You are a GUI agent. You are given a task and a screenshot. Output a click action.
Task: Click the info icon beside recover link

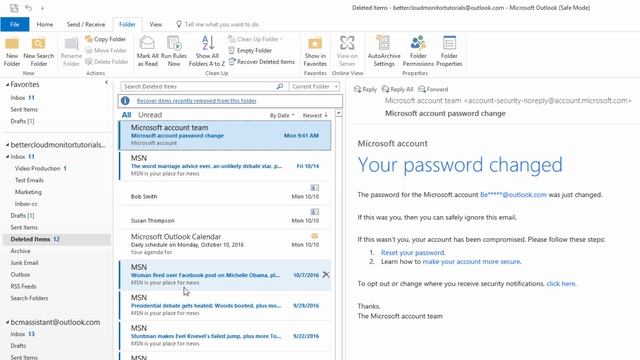point(125,101)
